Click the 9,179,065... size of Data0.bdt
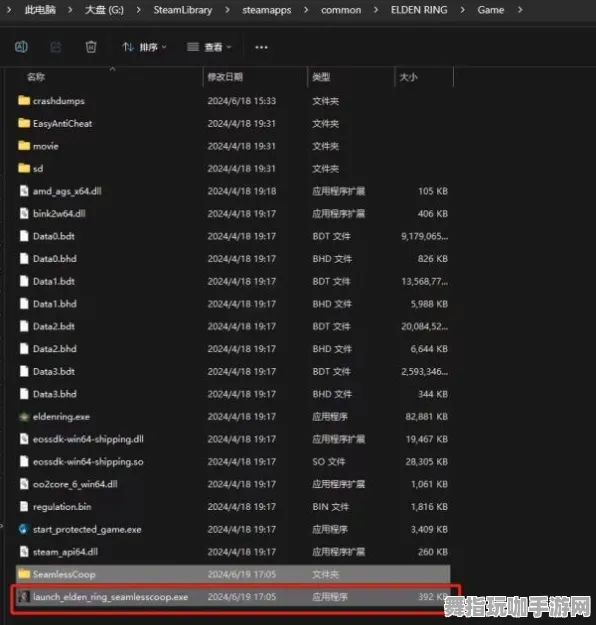Viewport: 596px width, 625px height. point(425,236)
